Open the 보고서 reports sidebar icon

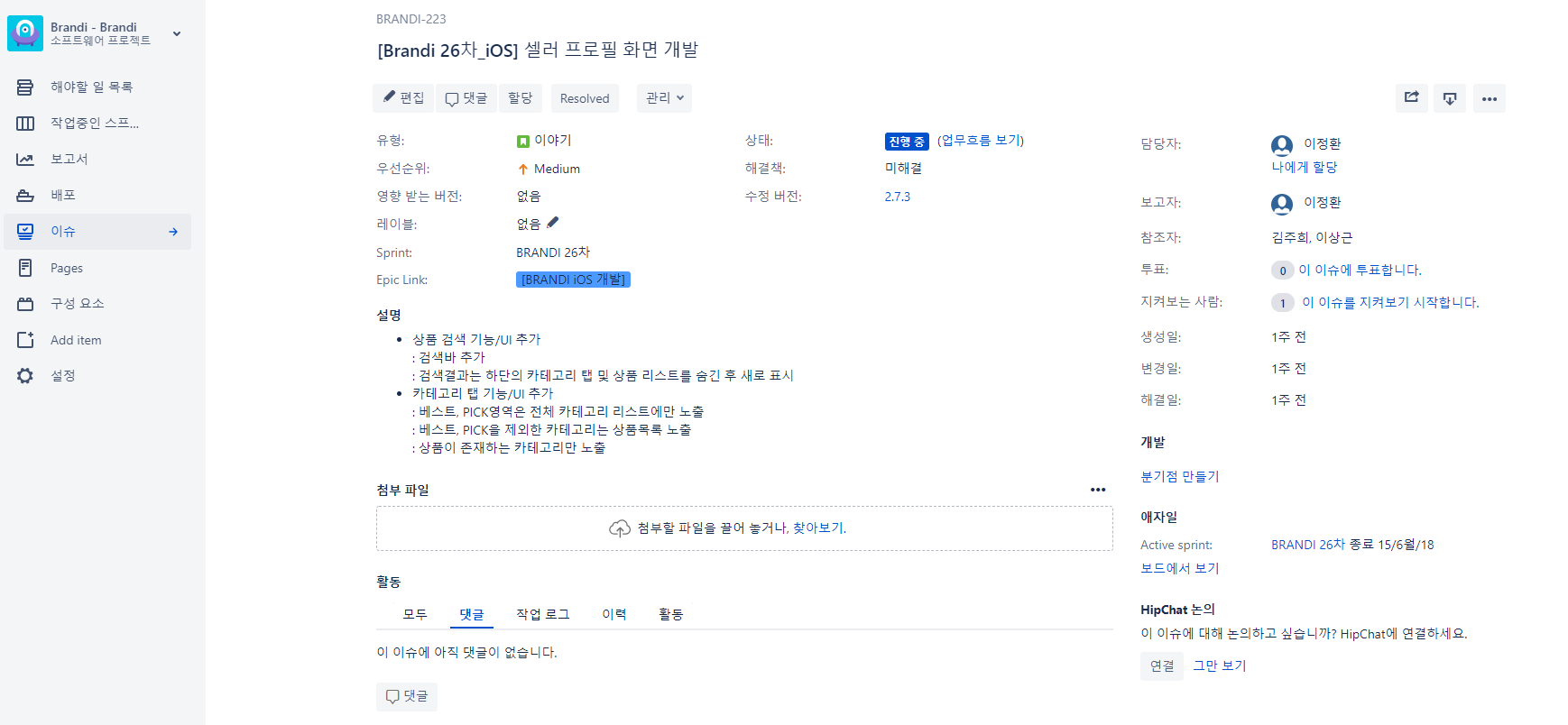[x=25, y=160]
